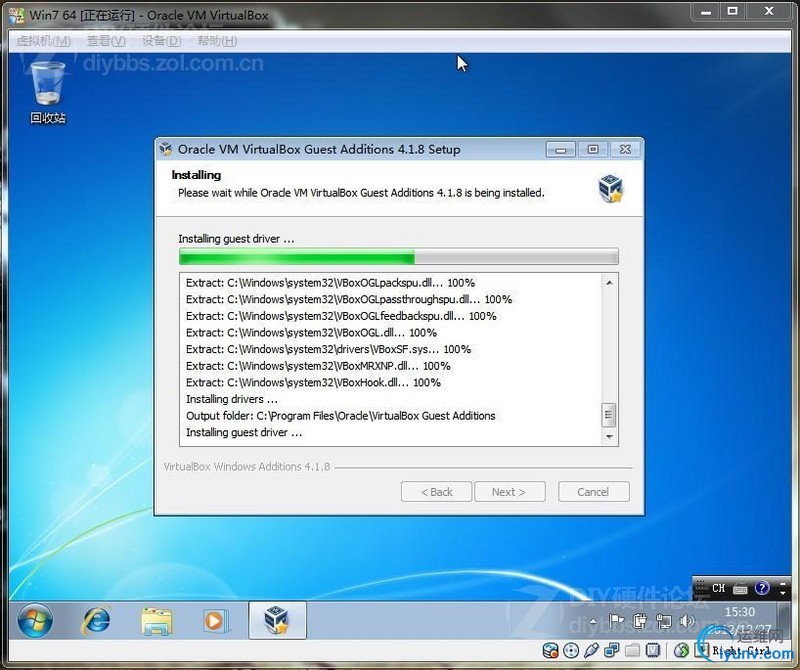Viewport: 800px width, 670px height.
Task: Click the VBoxHook.dll extract log line
Action: (x=313, y=382)
